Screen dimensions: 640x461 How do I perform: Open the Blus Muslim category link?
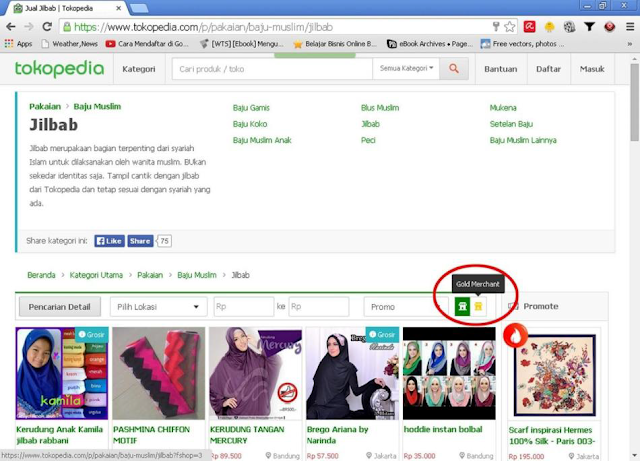click(380, 108)
